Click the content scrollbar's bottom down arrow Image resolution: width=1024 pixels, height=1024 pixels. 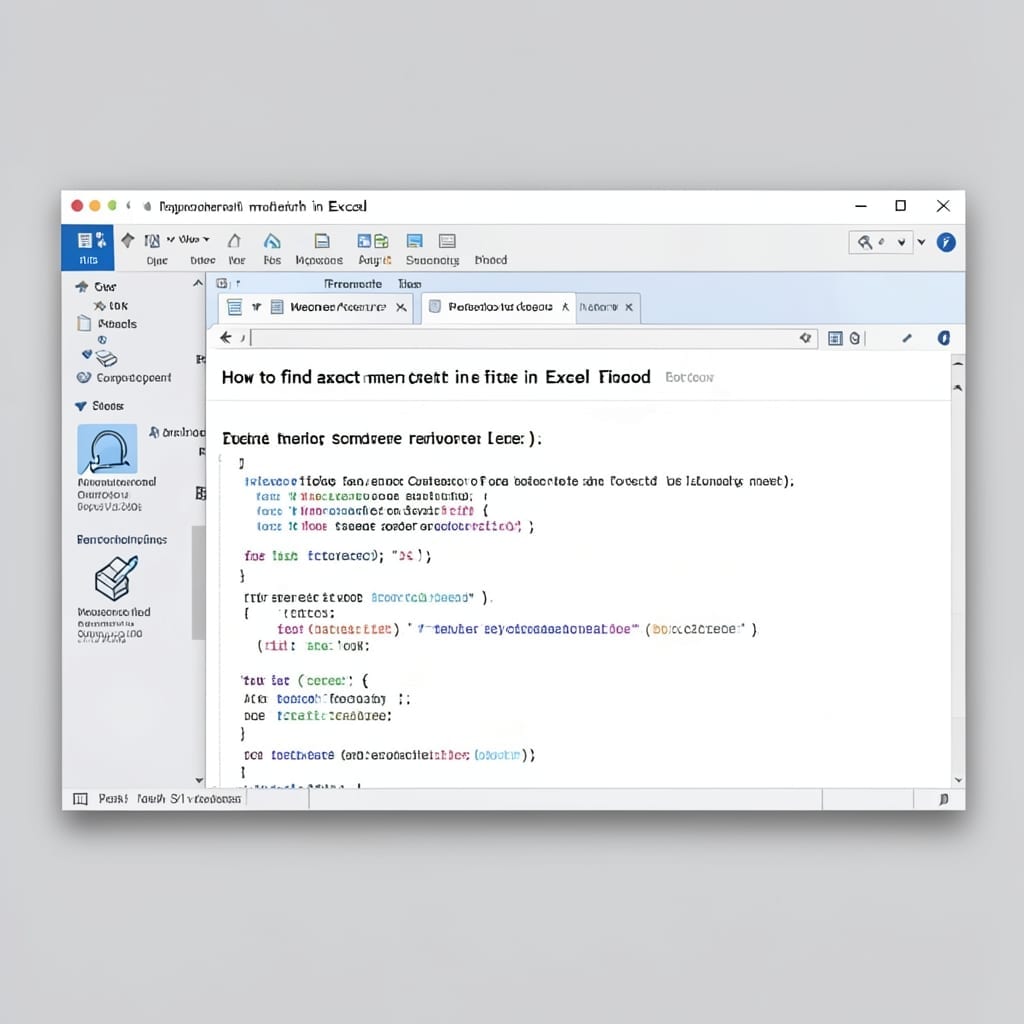click(x=958, y=780)
